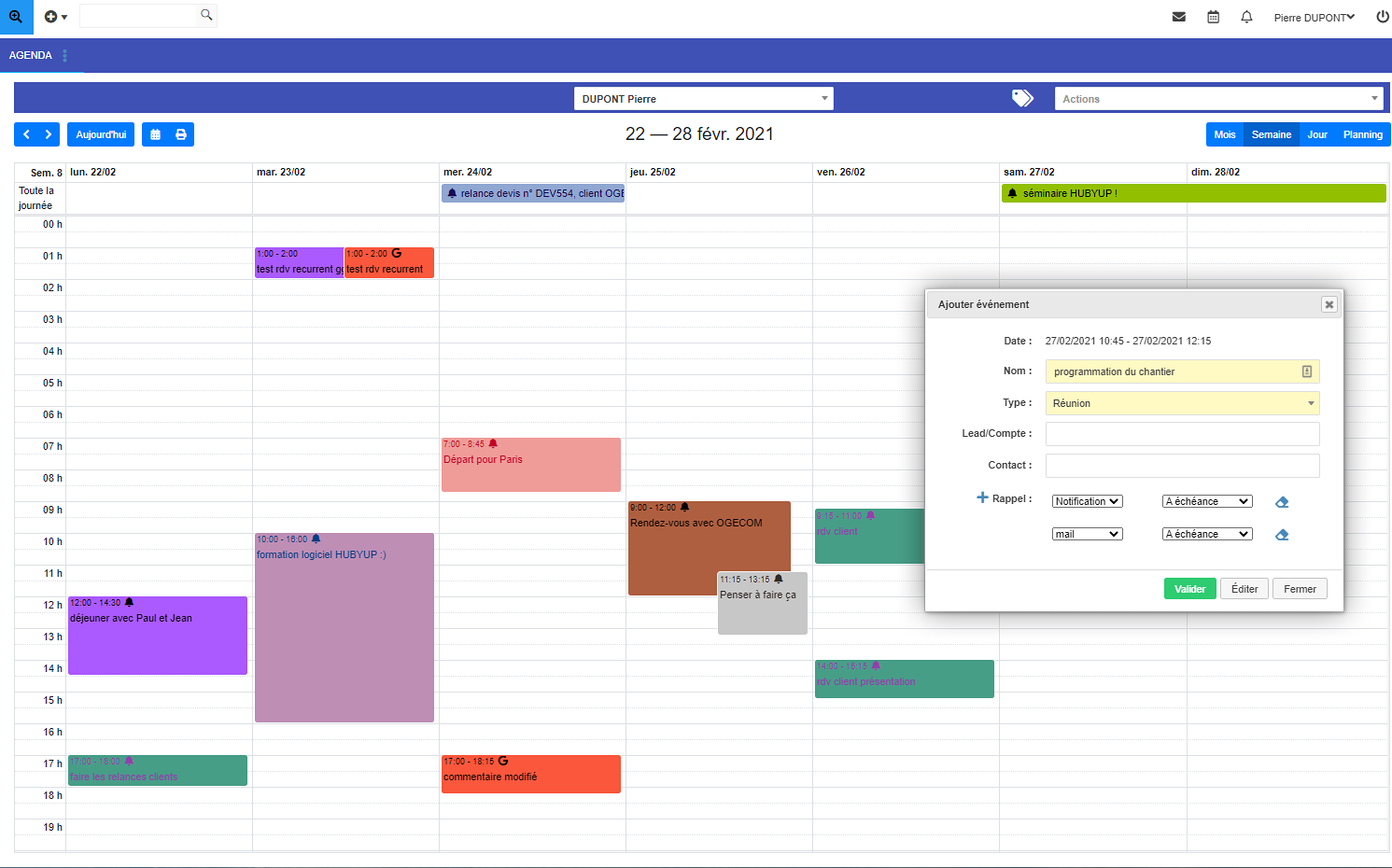Open the Pierre DUPONT user menu

point(1315,17)
